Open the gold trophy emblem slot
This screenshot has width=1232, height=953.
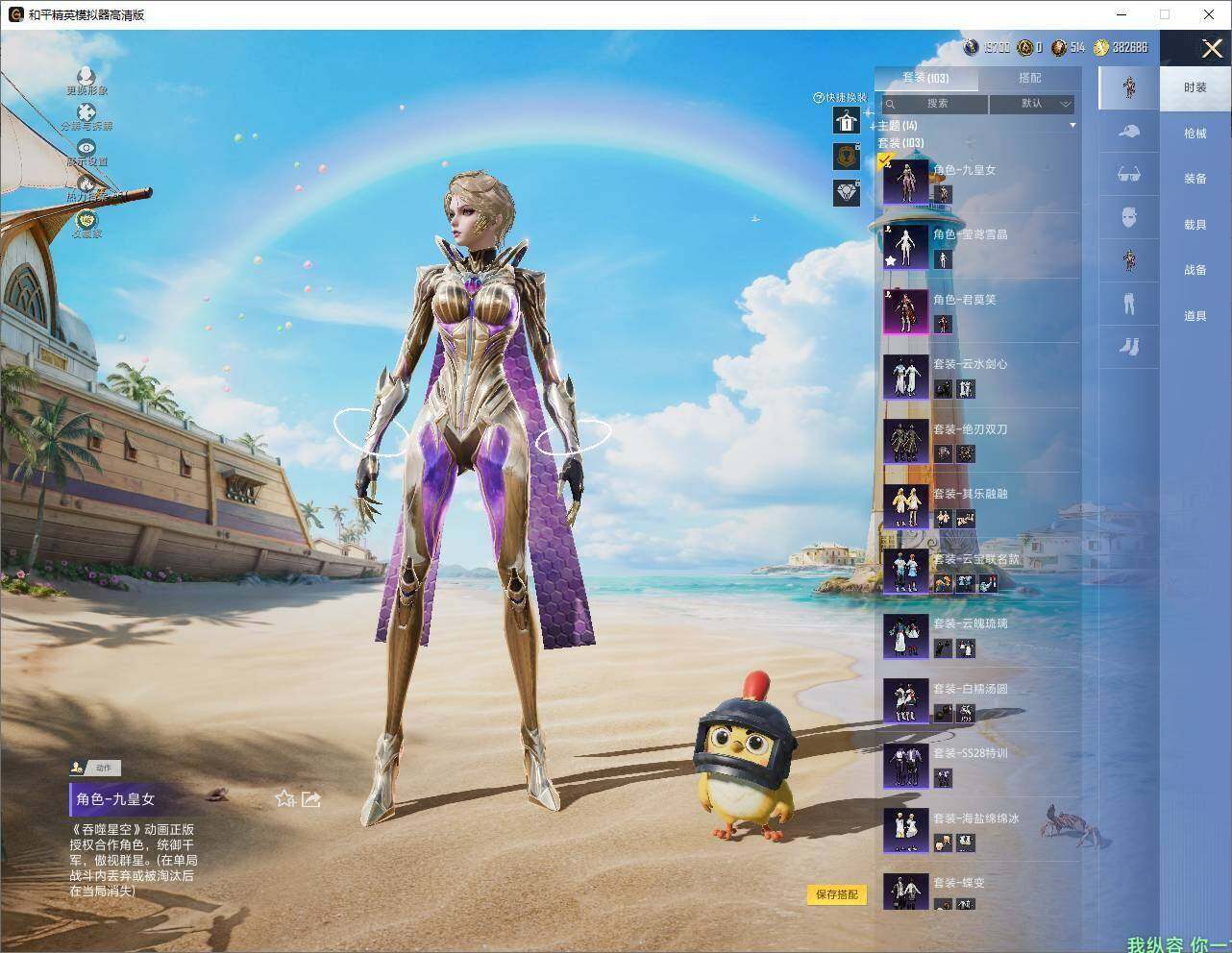(x=847, y=157)
